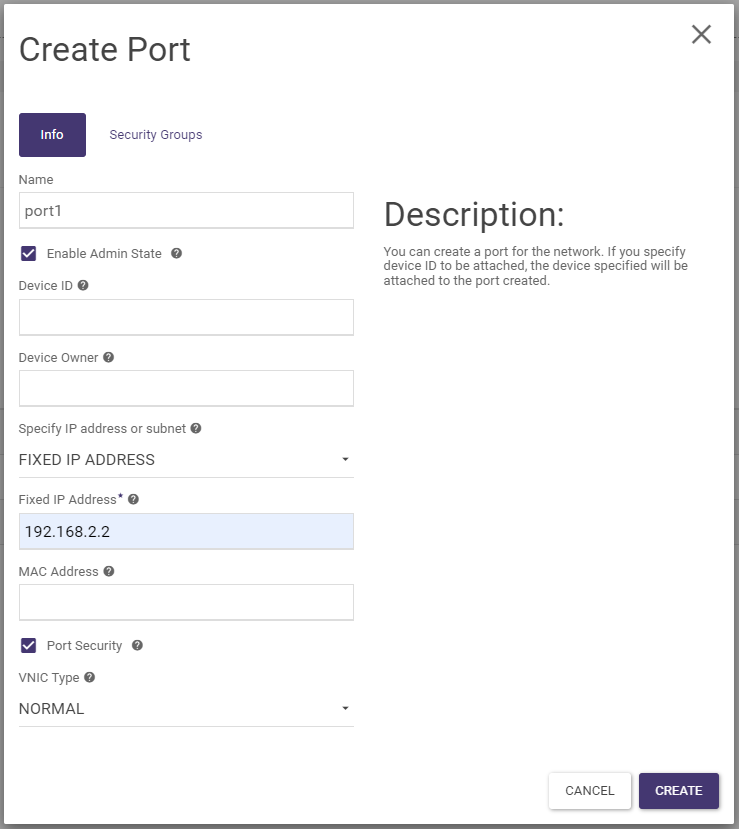Uncheck Enable Admin State checkbox

coord(29,254)
